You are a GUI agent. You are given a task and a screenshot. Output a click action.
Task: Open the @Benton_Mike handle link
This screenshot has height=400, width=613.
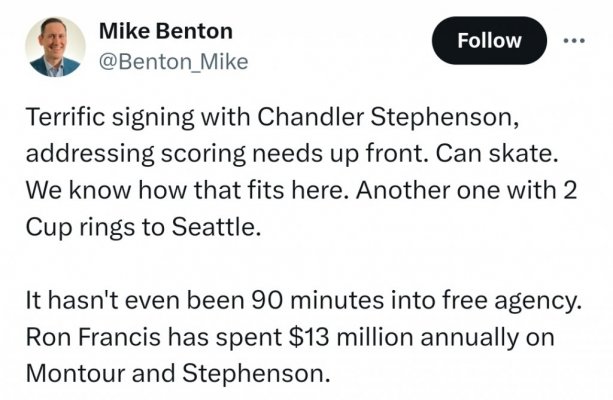(x=174, y=62)
